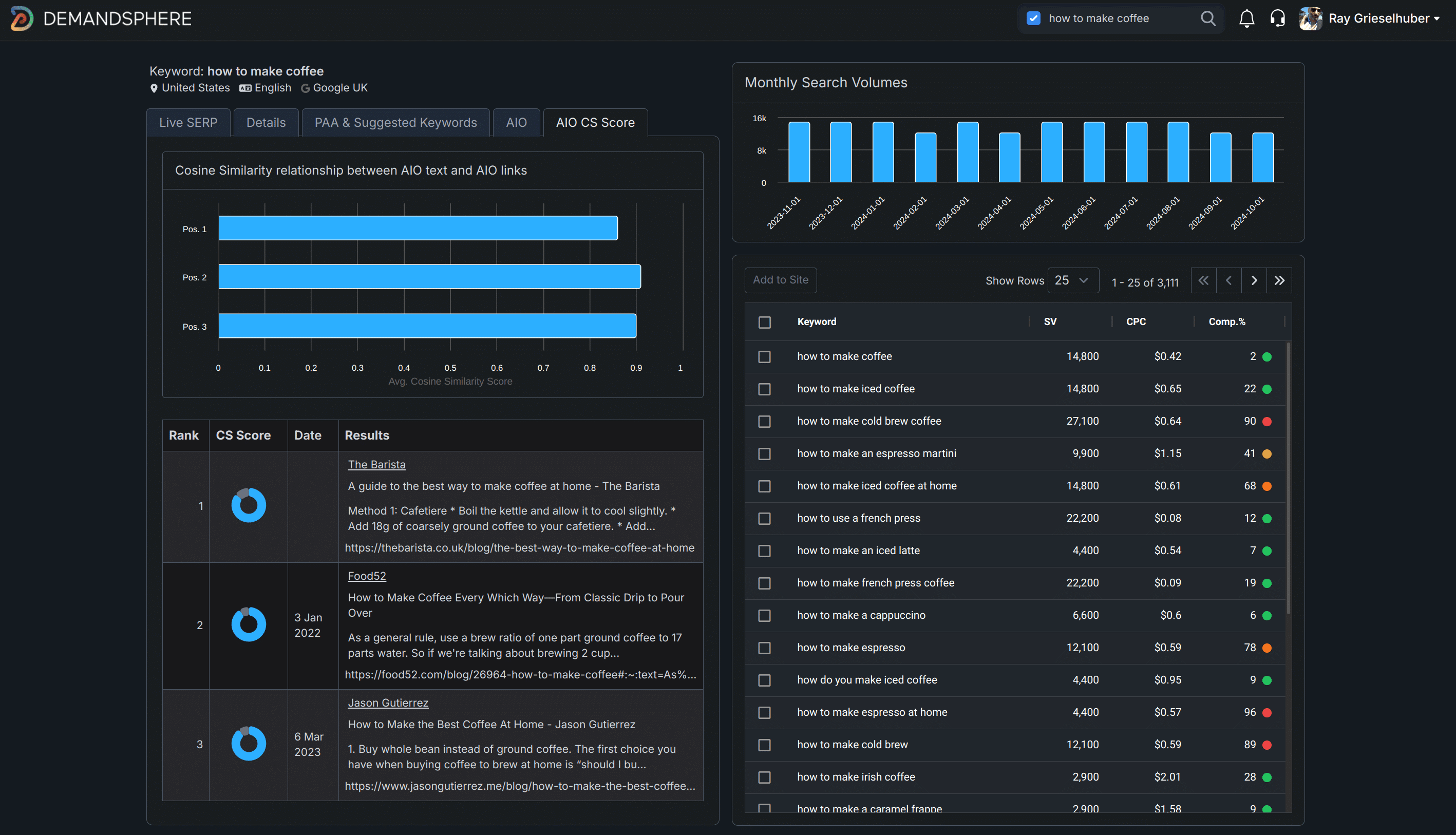Click the 2023-11-01 search volume bar
Image resolution: width=1456 pixels, height=835 pixels.
799,152
